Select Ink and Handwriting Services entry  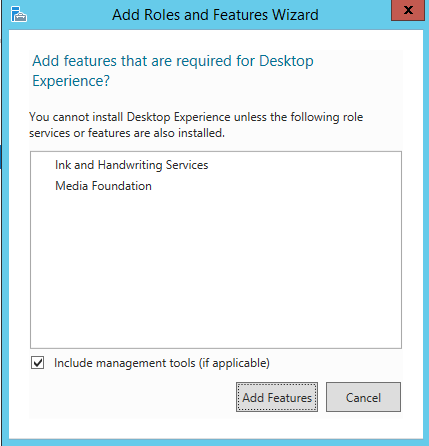click(131, 165)
